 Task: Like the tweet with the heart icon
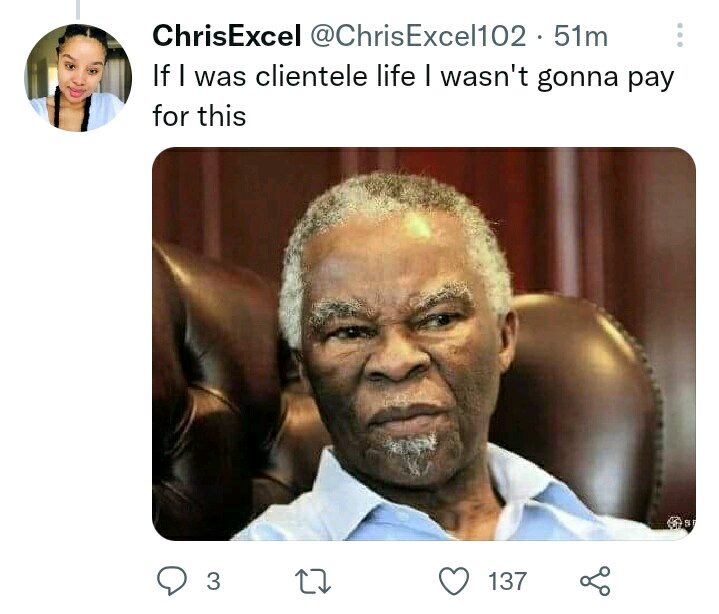click(x=454, y=581)
